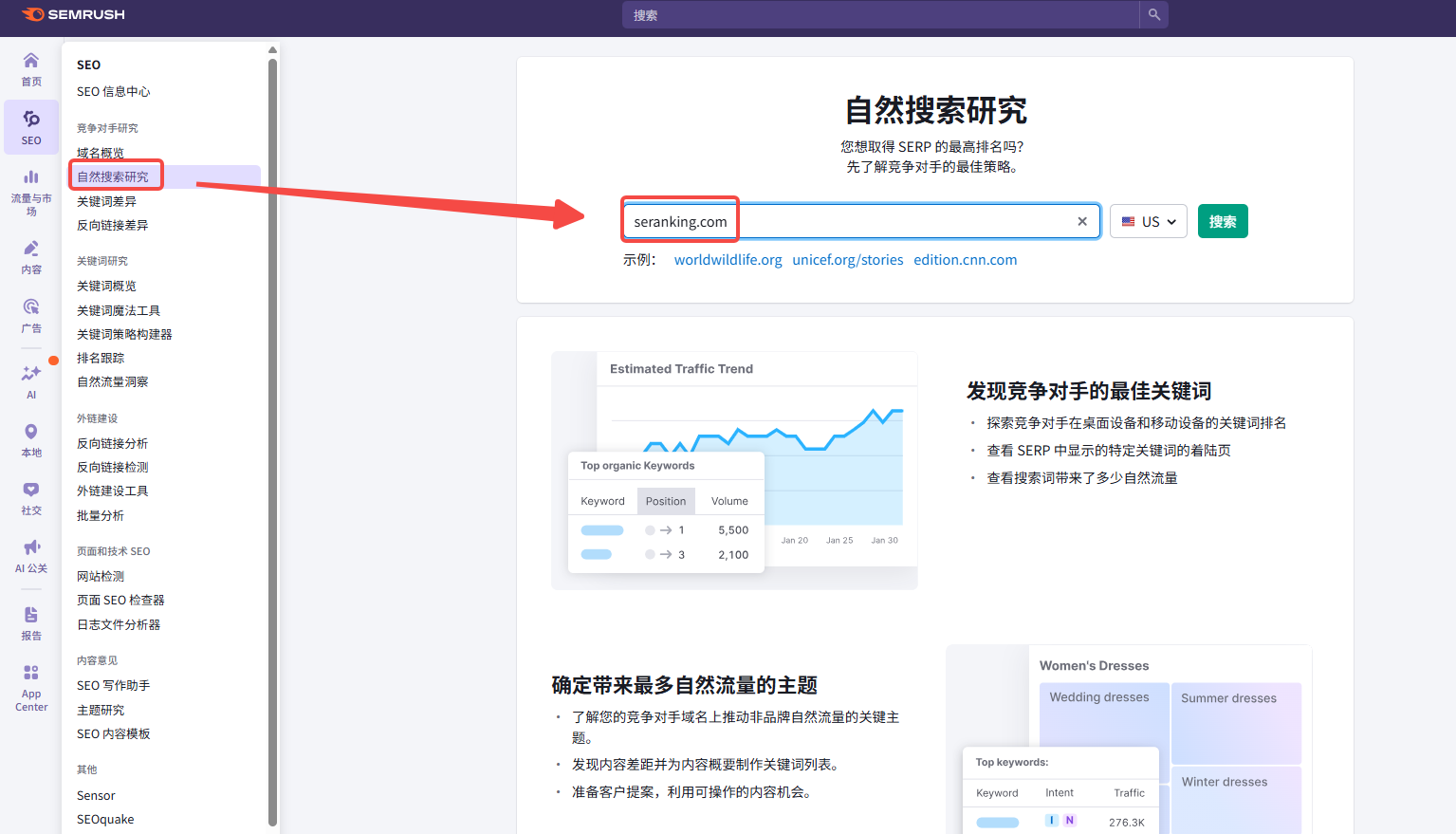1456x834 pixels.
Task: Open the App Center sidebar icon
Action: pyautogui.click(x=31, y=687)
